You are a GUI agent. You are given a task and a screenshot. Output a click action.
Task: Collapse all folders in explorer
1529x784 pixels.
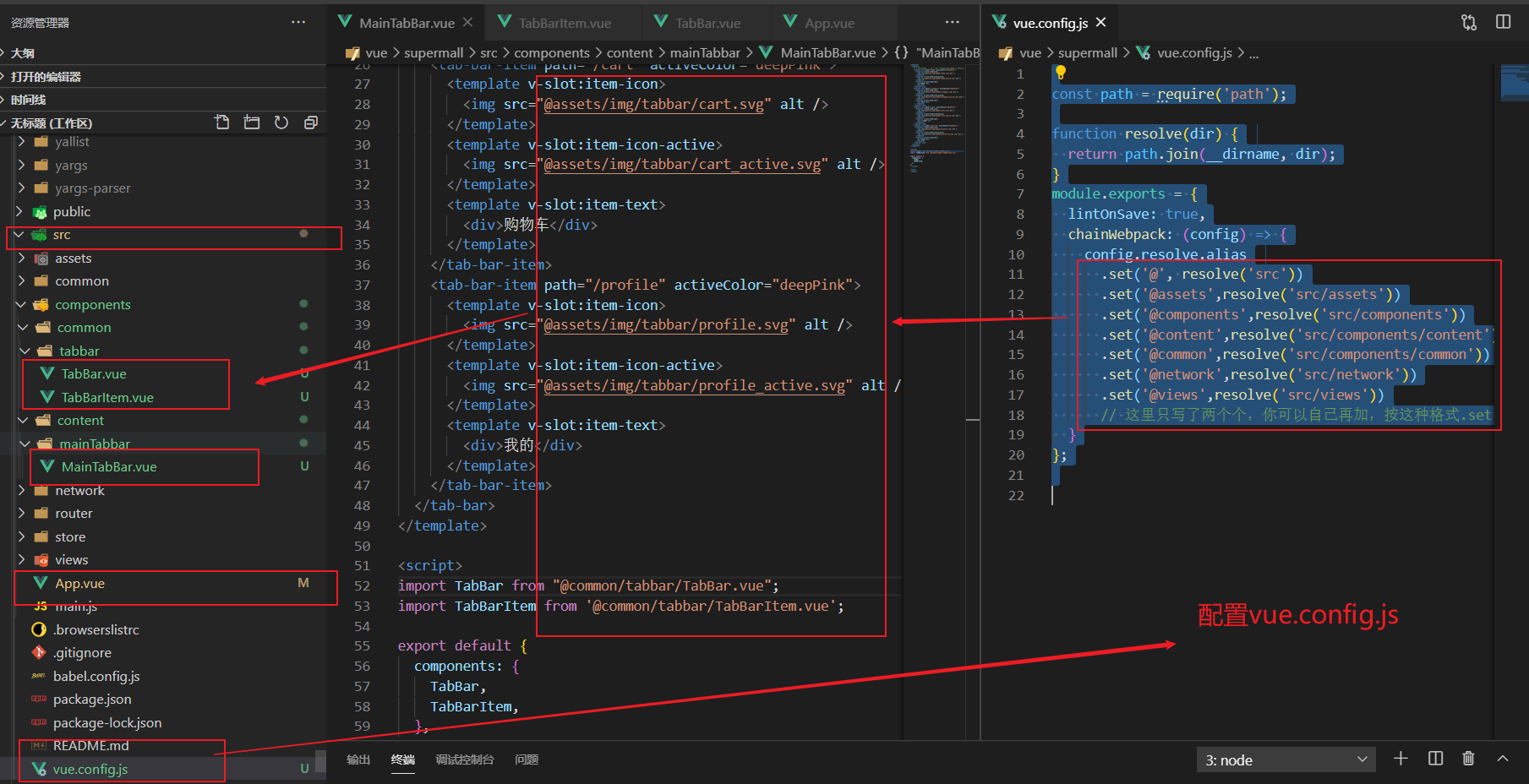pos(311,122)
